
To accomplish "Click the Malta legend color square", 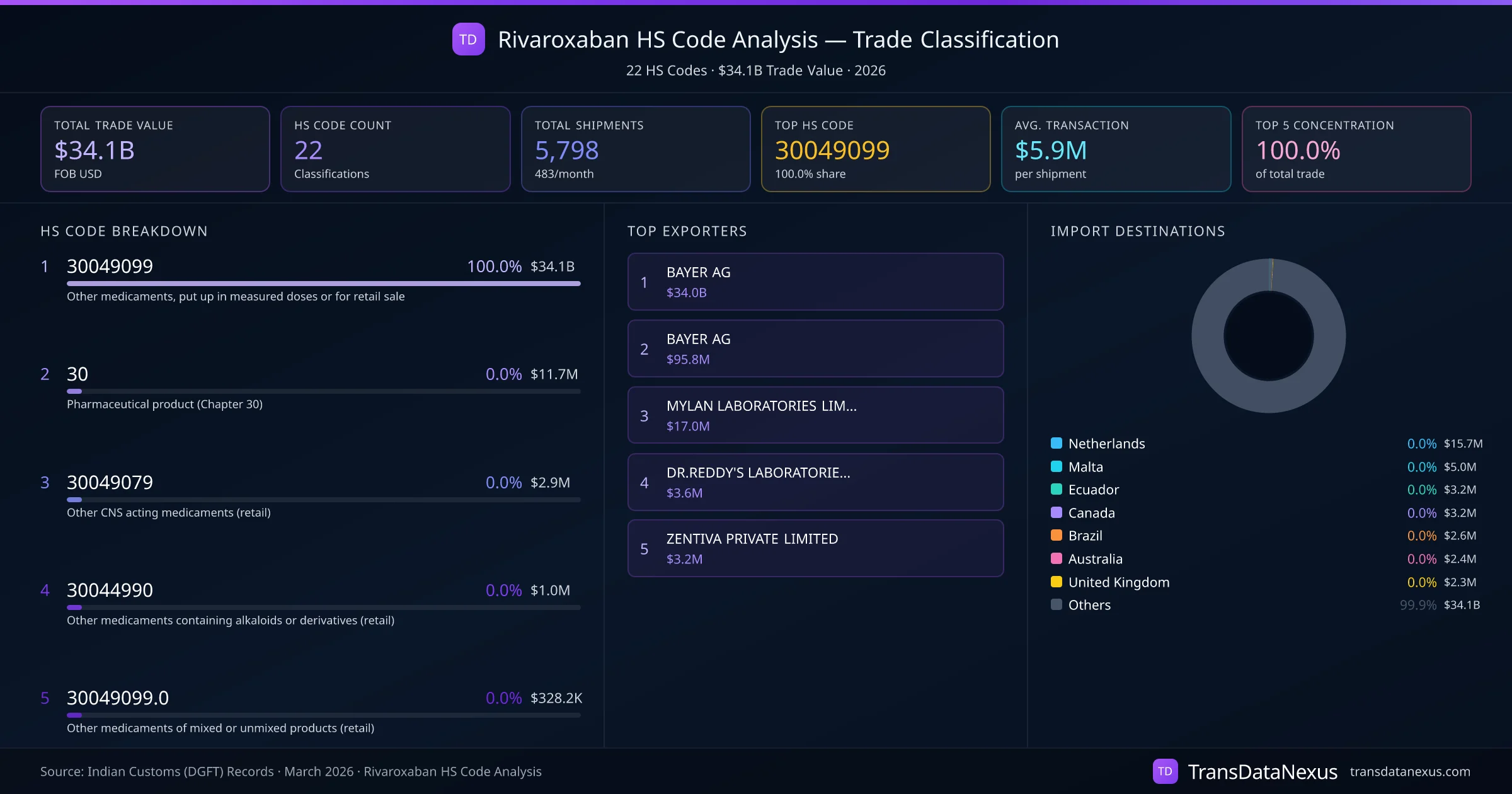I will pos(1057,466).
